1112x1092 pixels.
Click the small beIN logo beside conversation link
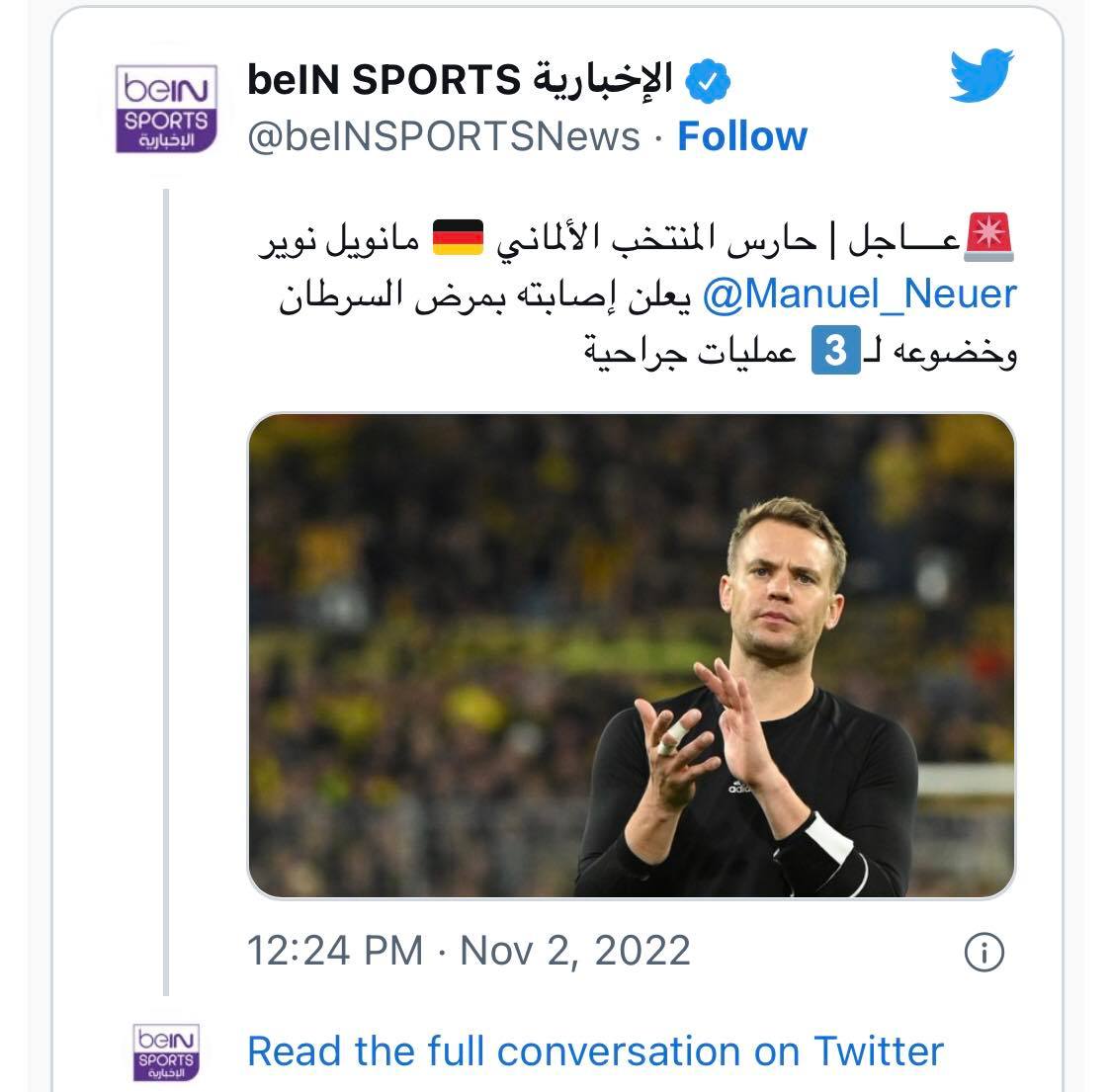point(165,1052)
